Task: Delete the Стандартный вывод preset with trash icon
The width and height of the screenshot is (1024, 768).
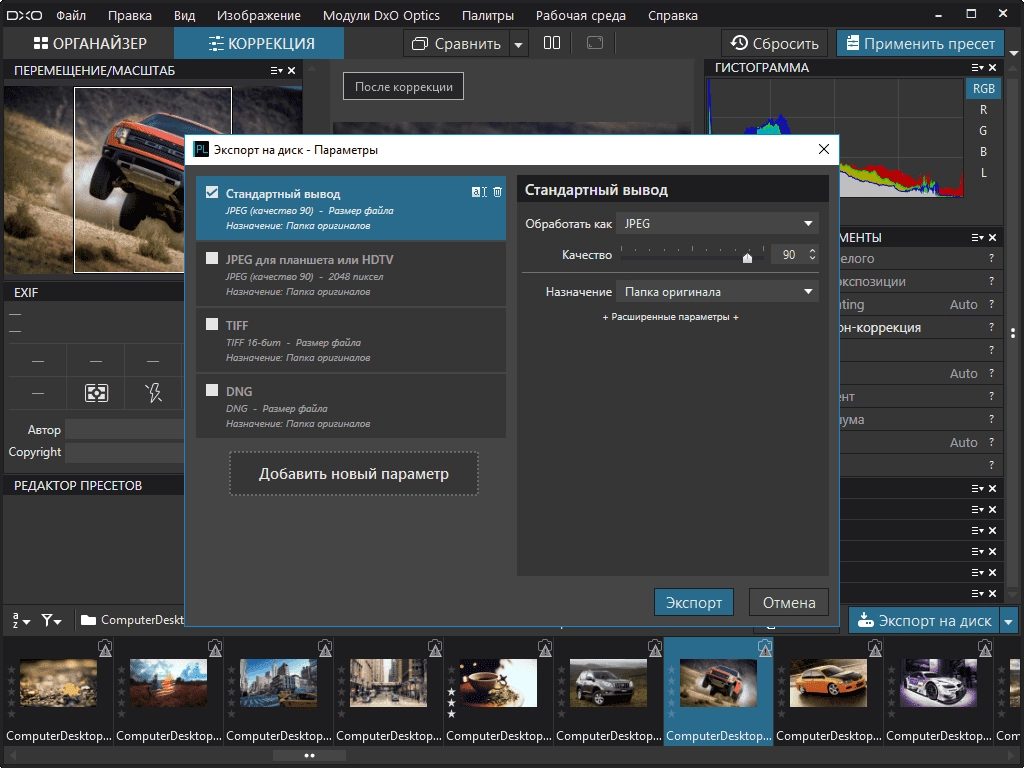Action: [x=498, y=192]
